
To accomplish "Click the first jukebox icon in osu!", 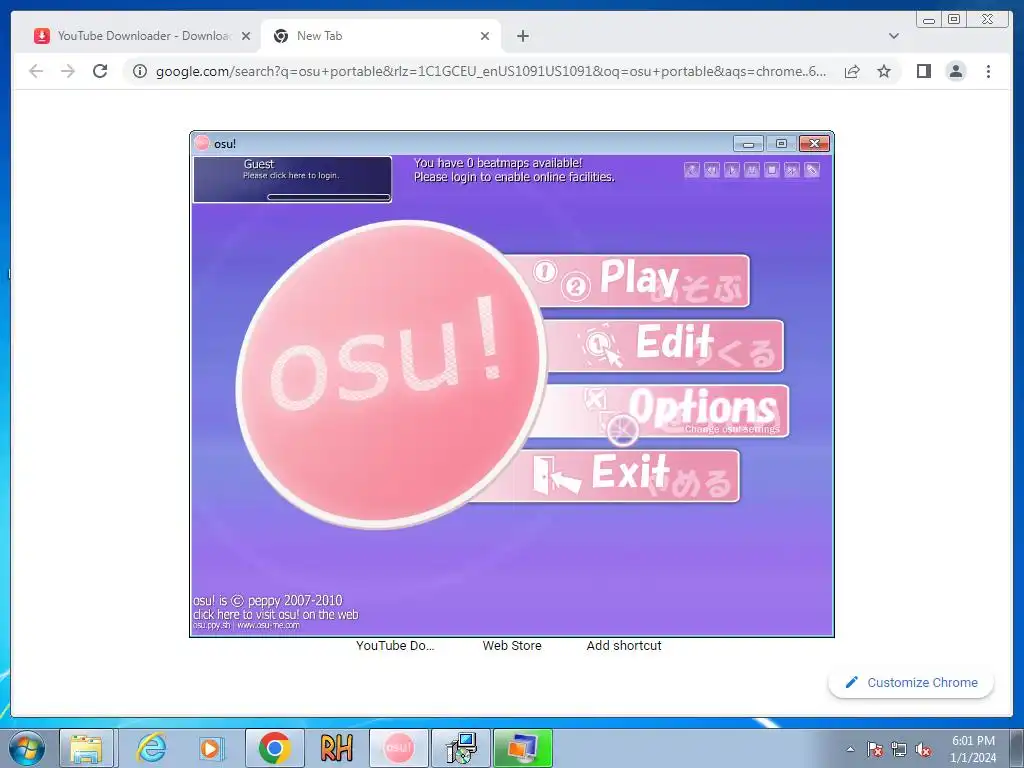I will click(x=692, y=170).
